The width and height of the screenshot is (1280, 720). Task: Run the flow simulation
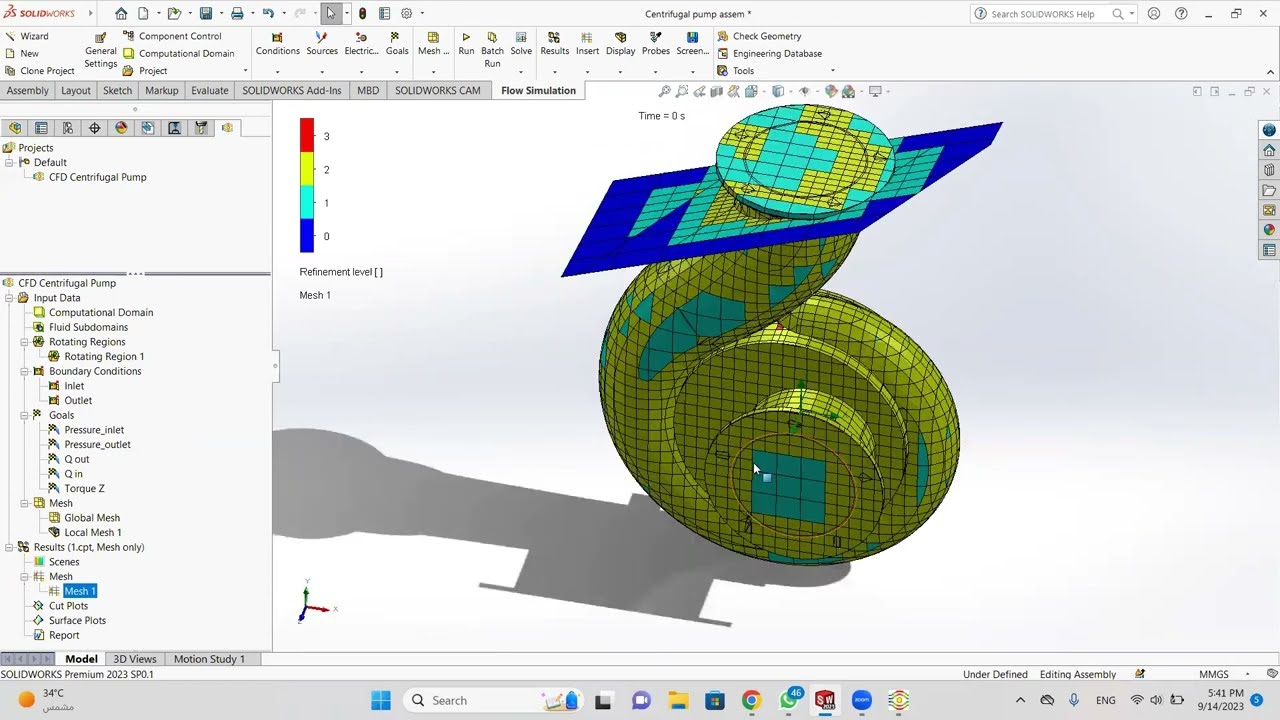click(466, 44)
